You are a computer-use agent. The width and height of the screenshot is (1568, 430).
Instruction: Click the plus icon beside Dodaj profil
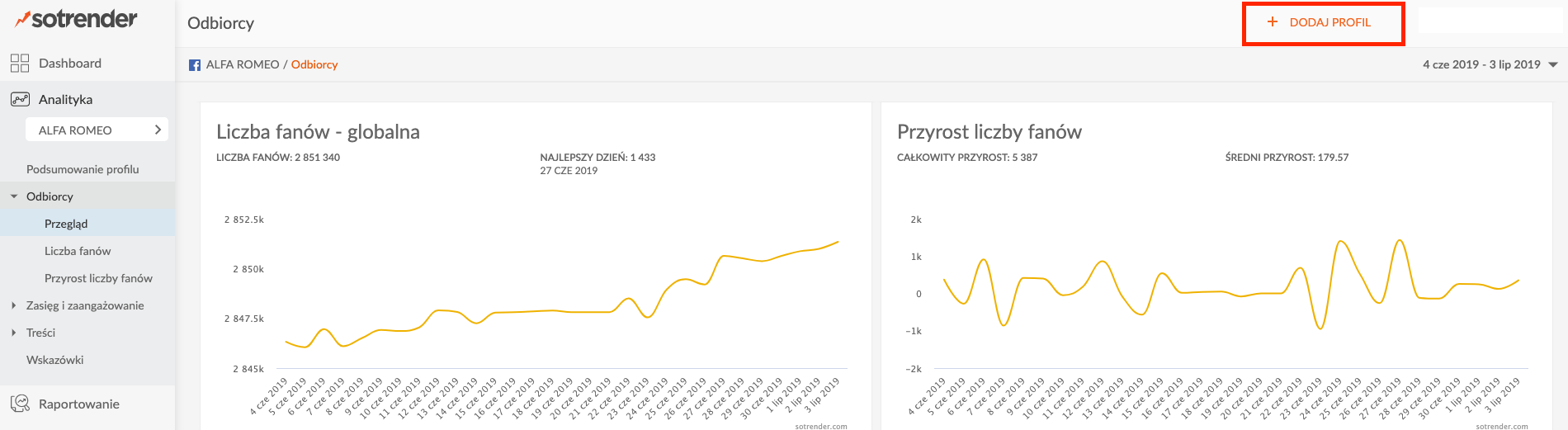click(1273, 22)
